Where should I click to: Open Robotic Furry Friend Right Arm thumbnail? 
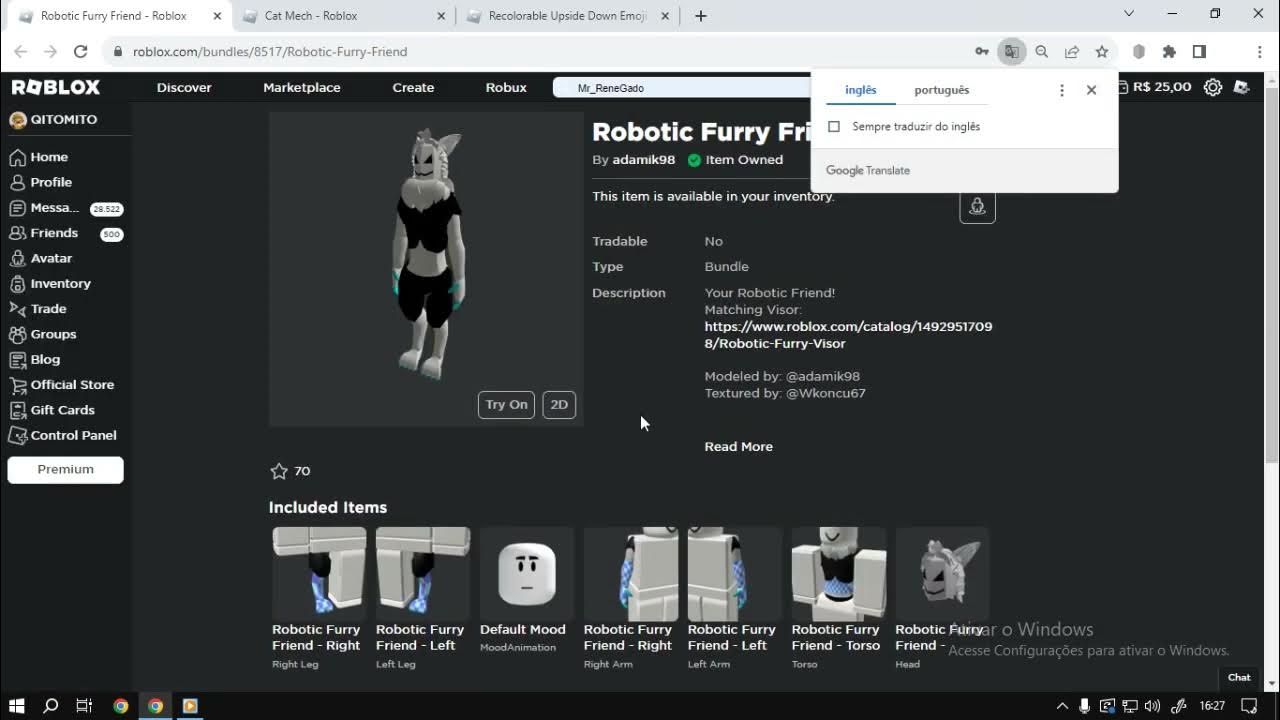(x=631, y=574)
